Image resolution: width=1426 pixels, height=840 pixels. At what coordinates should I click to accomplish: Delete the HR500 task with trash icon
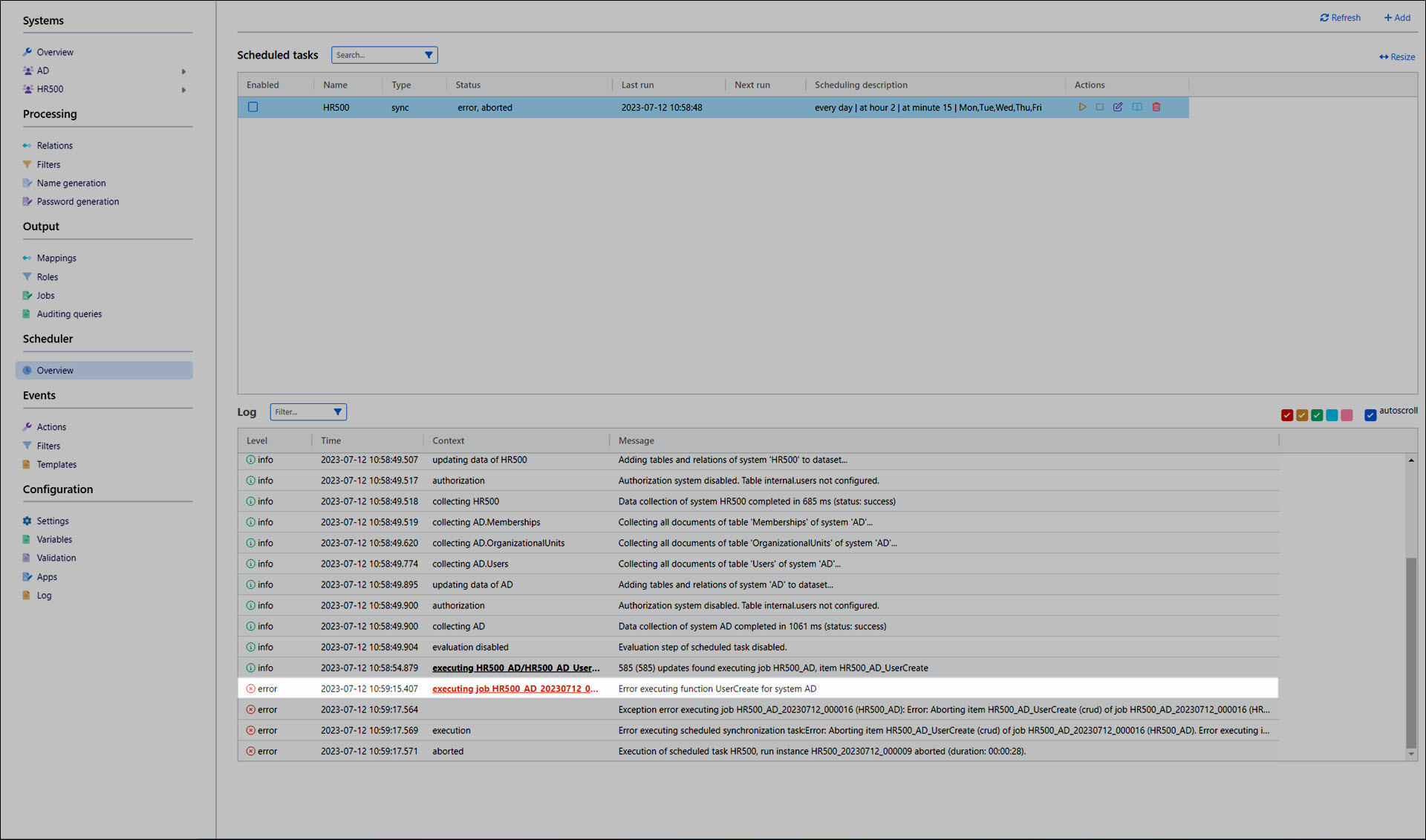[1156, 107]
